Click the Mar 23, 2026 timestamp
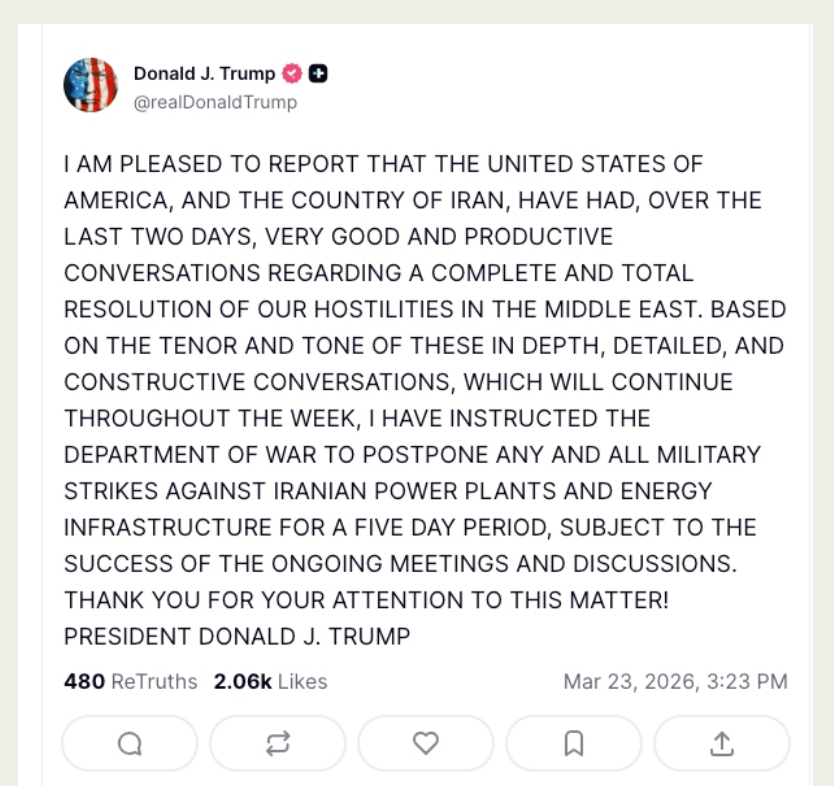 (675, 682)
